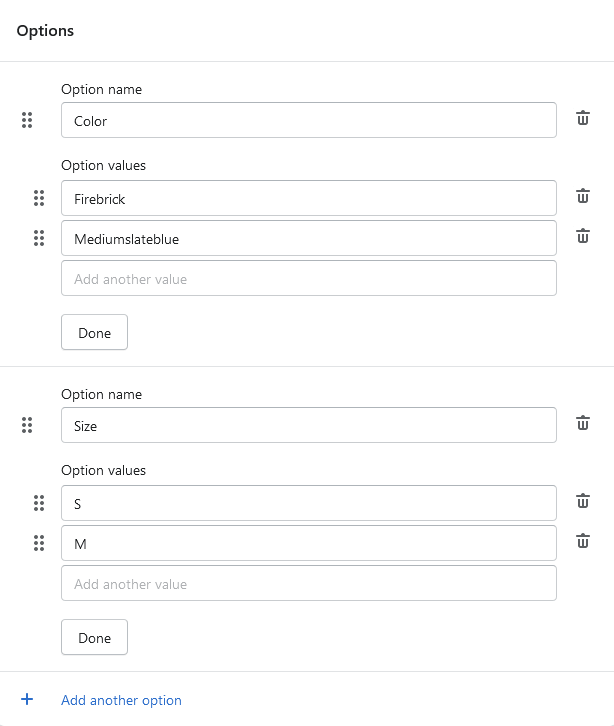Click Add another value field under Size
614x726 pixels.
308,583
